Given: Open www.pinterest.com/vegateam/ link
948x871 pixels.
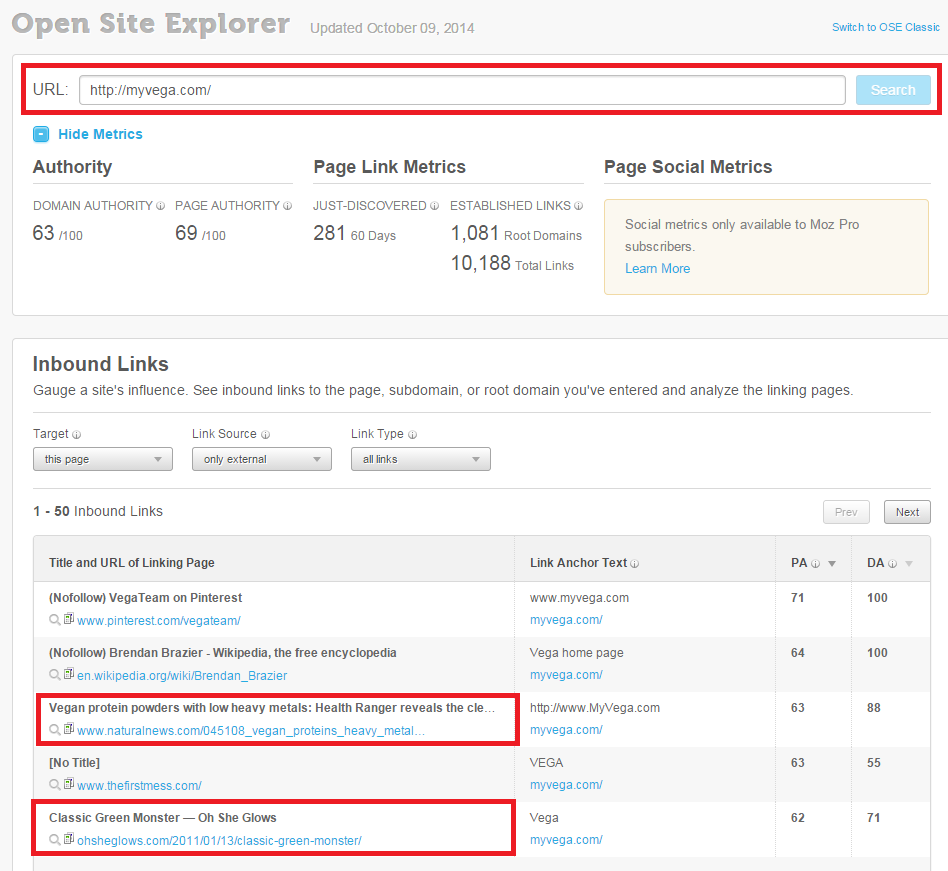Looking at the screenshot, I should click(159, 621).
